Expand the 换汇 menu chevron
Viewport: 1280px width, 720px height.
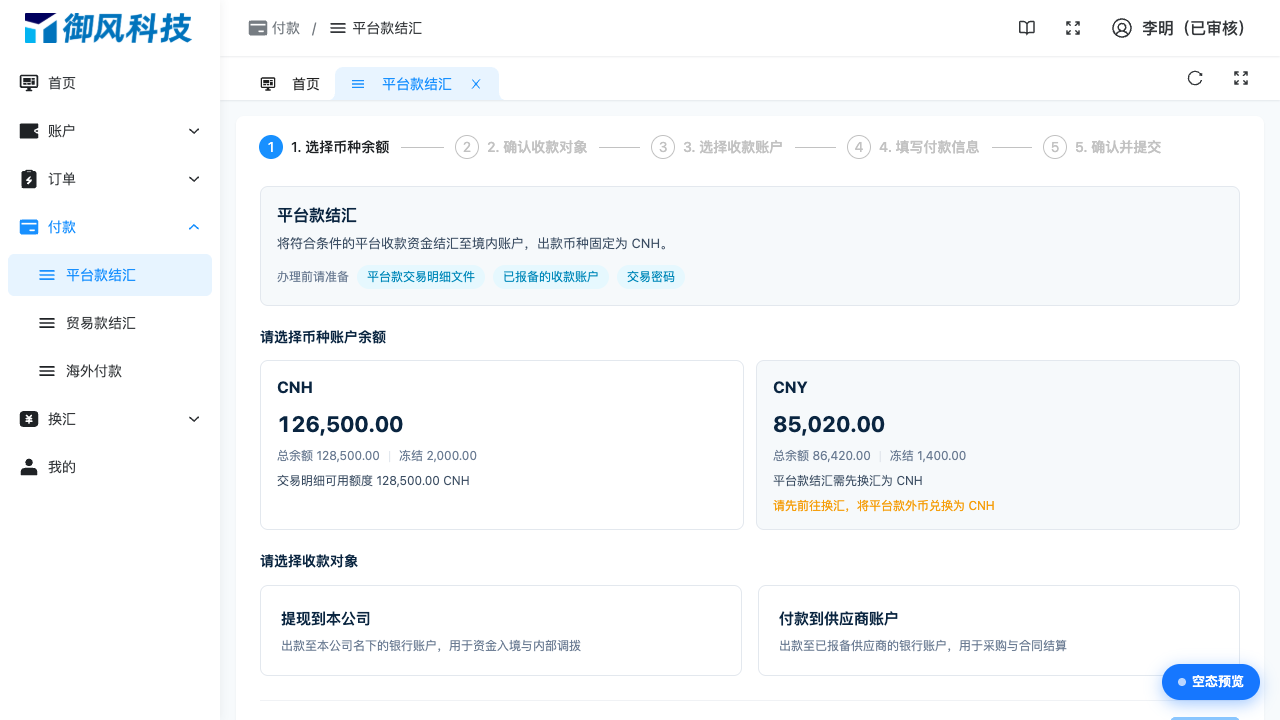[194, 419]
